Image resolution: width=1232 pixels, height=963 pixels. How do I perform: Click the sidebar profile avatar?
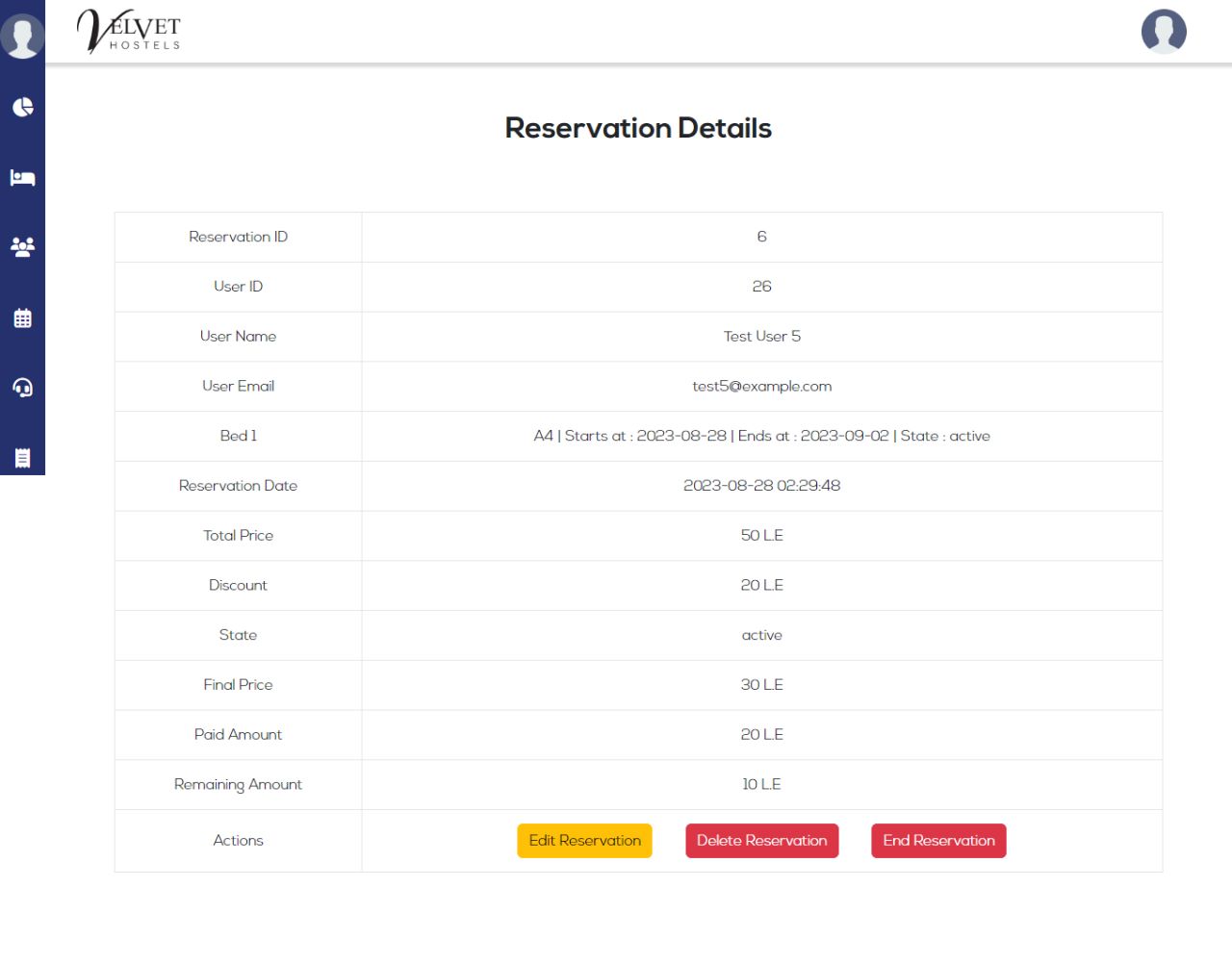tap(22, 36)
